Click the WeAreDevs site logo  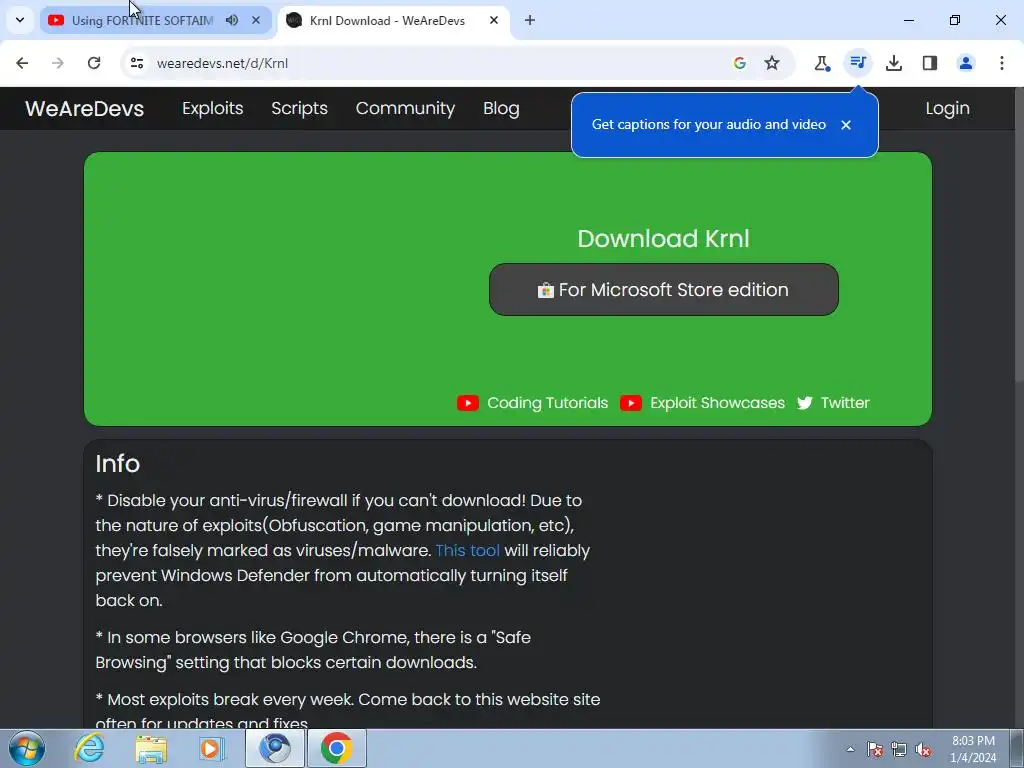pos(84,108)
